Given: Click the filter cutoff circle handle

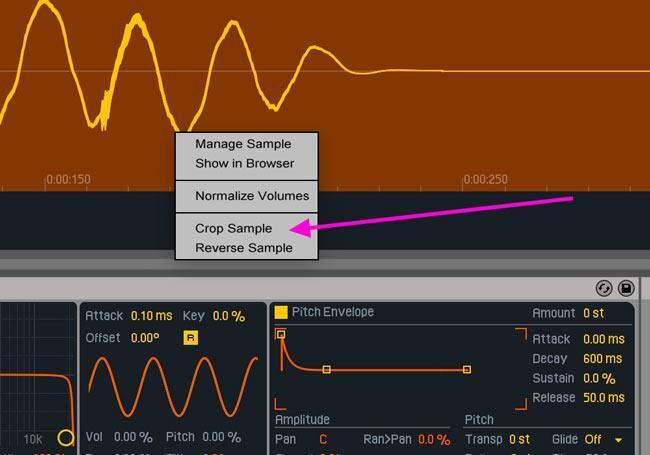Looking at the screenshot, I should [66, 437].
